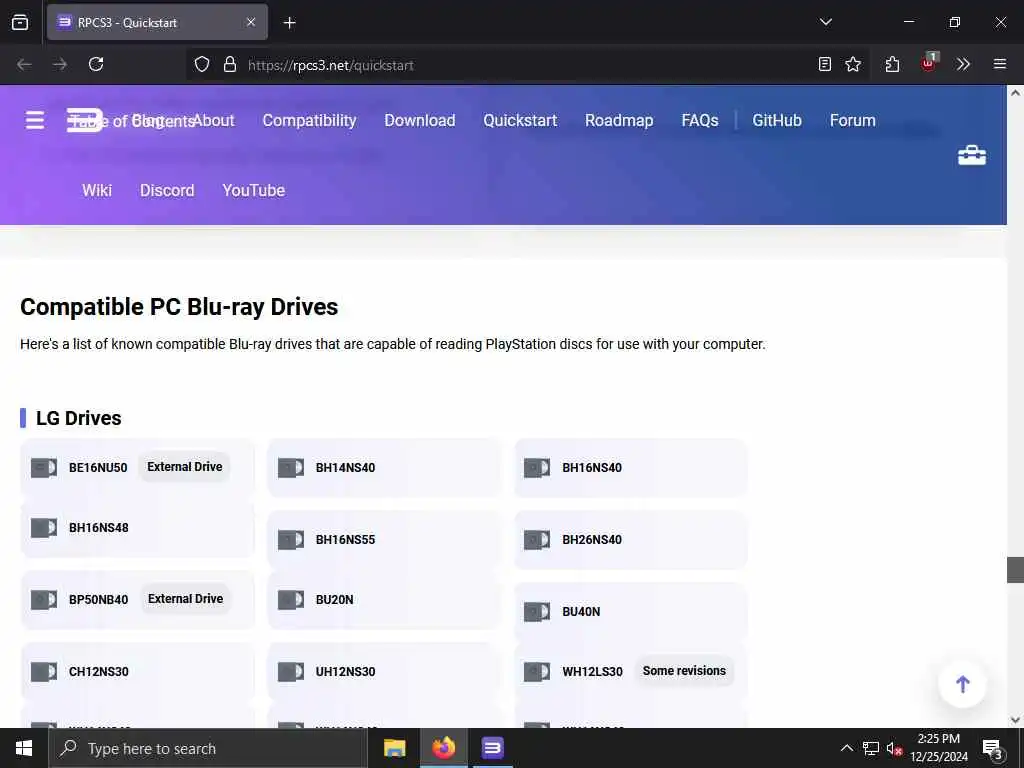
Task: Click the drive icon next to BU20N
Action: (x=291, y=600)
